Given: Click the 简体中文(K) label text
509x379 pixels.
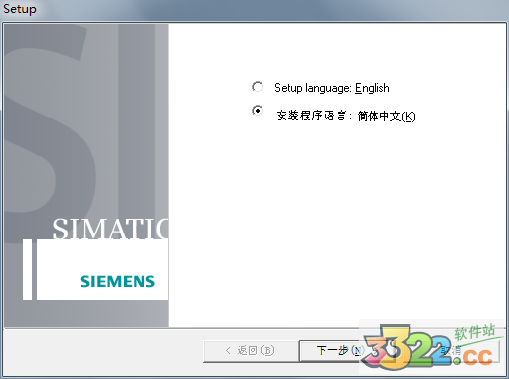Looking at the screenshot, I should pos(386,116).
